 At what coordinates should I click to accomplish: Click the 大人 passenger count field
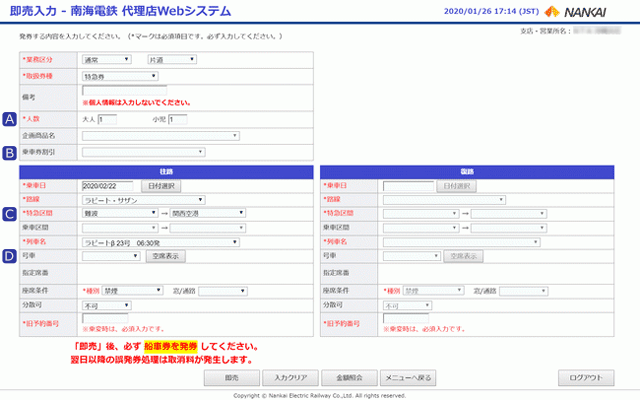pyautogui.click(x=107, y=120)
